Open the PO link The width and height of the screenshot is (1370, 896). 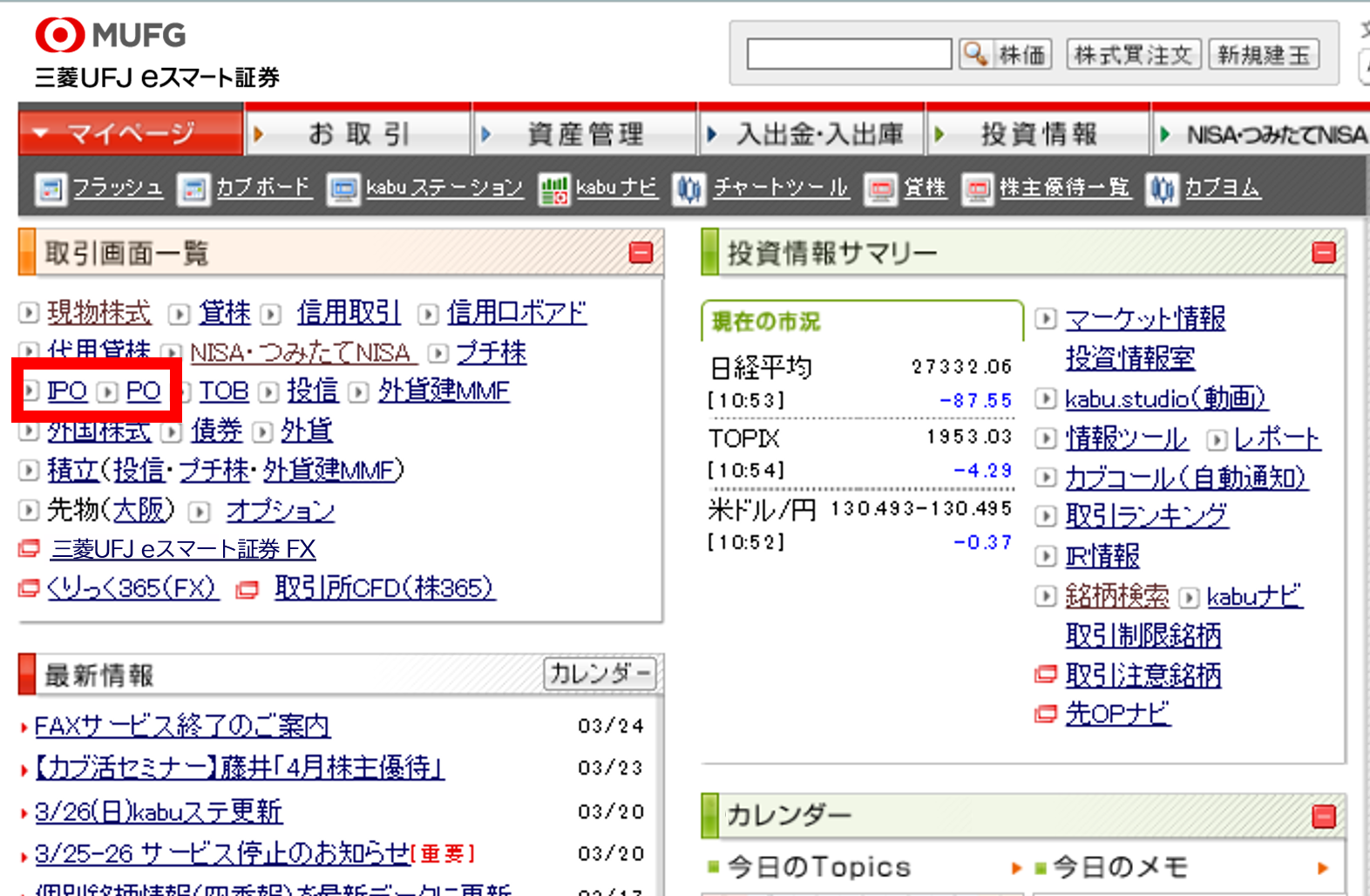(x=144, y=390)
